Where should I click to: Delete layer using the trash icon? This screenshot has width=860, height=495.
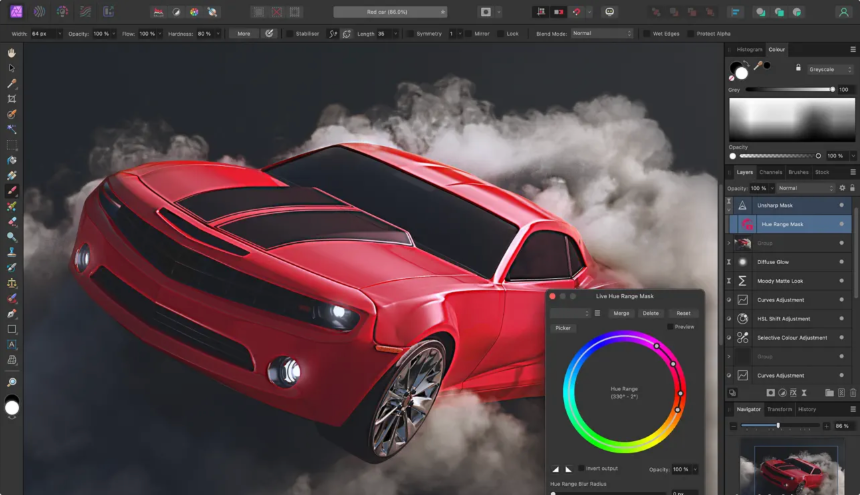852,392
